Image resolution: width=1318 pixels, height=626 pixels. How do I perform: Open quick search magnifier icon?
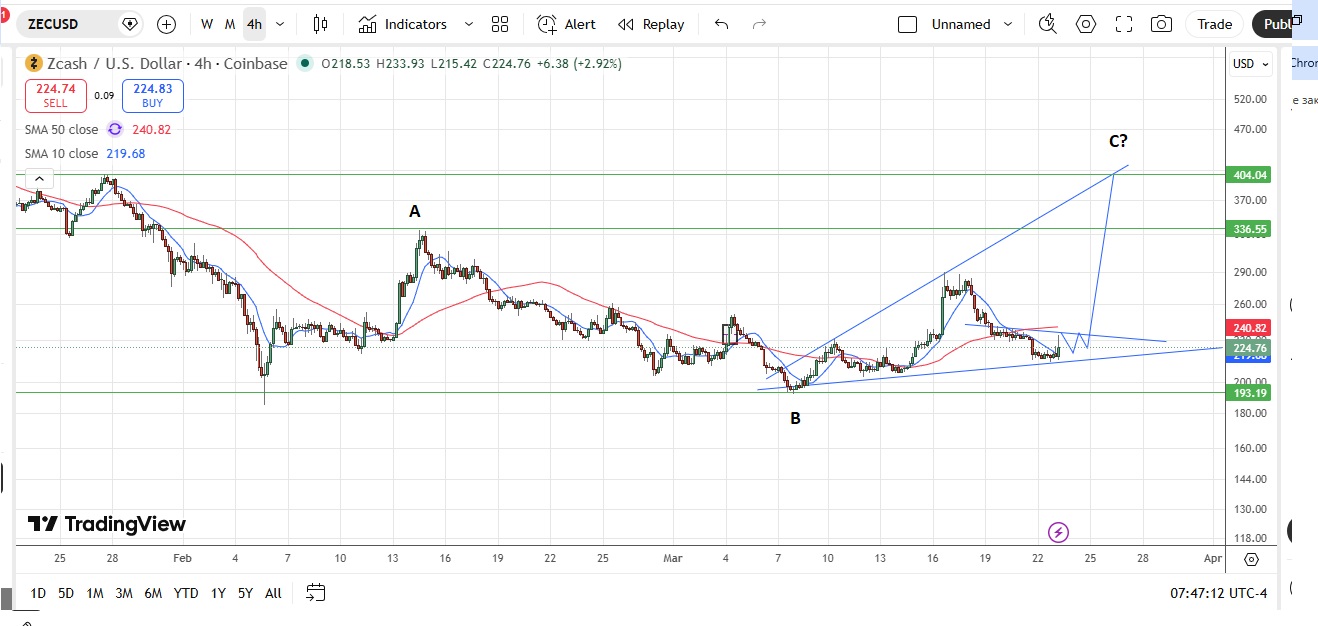[x=1047, y=24]
